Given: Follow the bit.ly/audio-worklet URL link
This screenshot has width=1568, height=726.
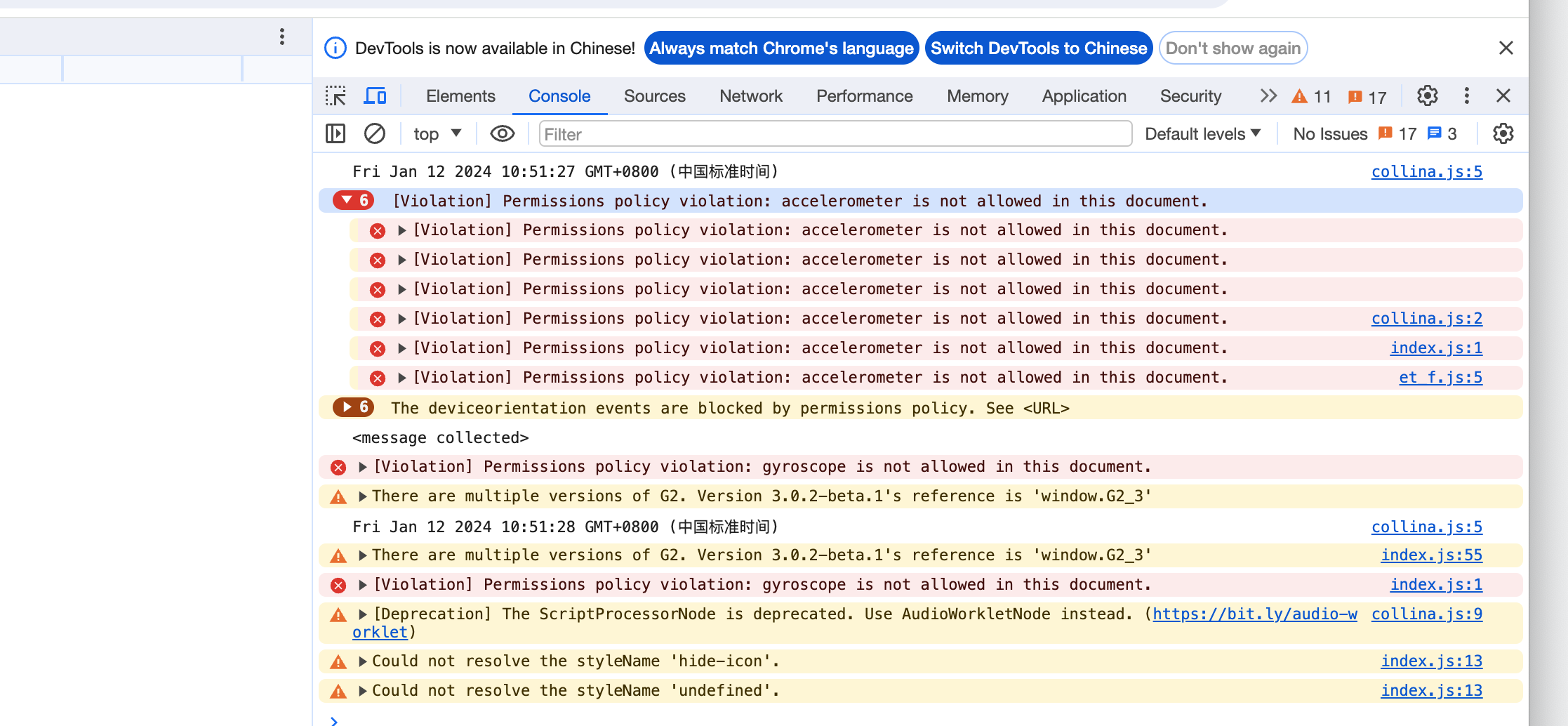Looking at the screenshot, I should click(x=1254, y=614).
